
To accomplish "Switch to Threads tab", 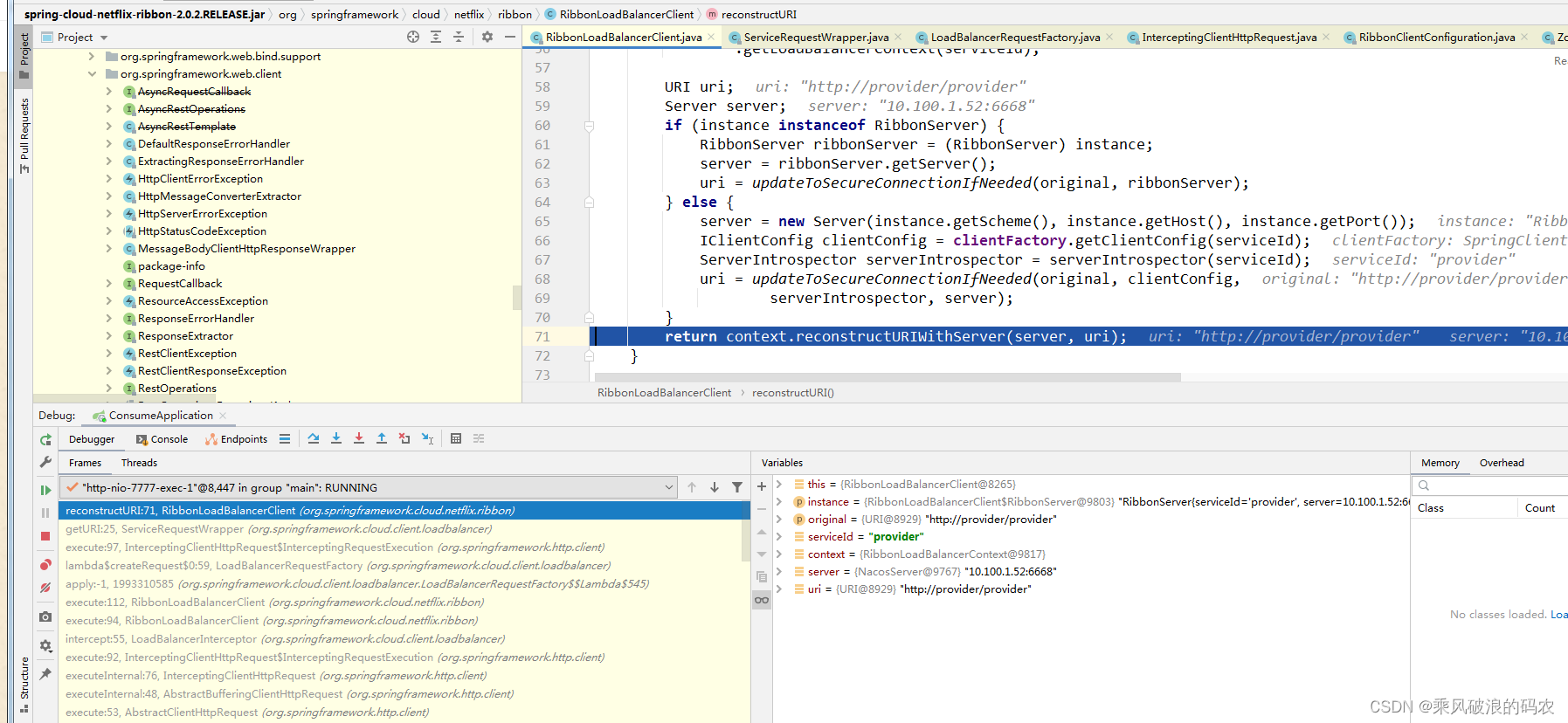I will [x=139, y=463].
